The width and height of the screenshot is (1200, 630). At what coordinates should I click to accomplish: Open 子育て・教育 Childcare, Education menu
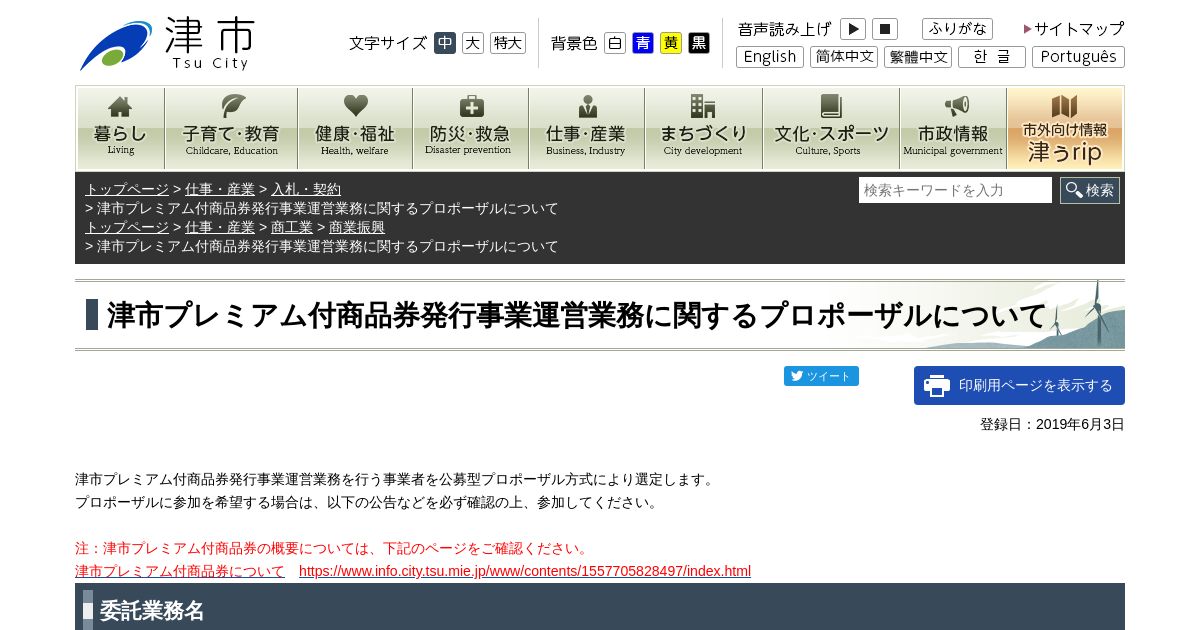click(x=232, y=128)
